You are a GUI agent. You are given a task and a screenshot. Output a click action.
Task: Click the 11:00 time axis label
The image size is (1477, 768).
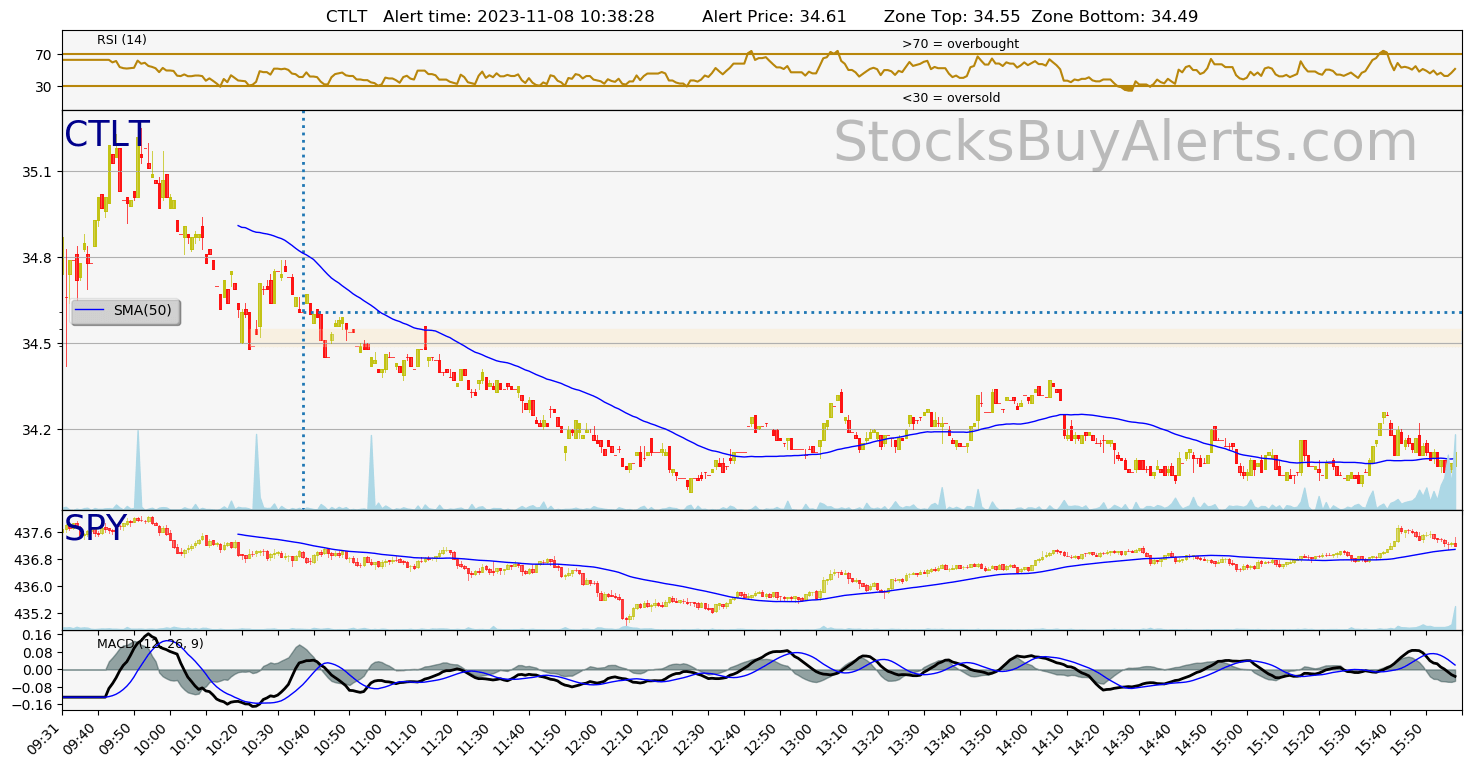(370, 738)
